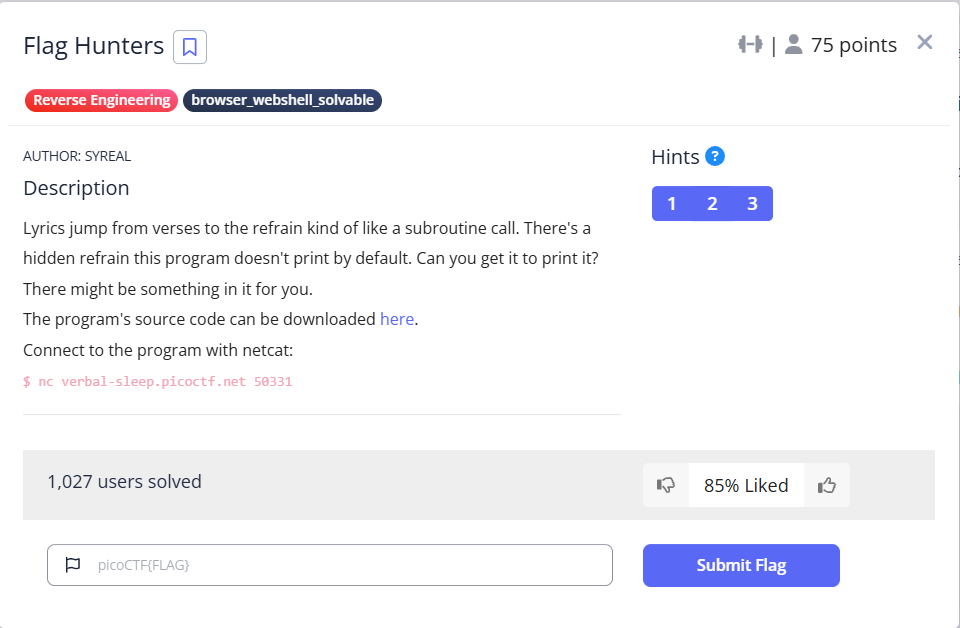Viewport: 960px width, 628px height.
Task: Click the 75 points label
Action: (853, 45)
